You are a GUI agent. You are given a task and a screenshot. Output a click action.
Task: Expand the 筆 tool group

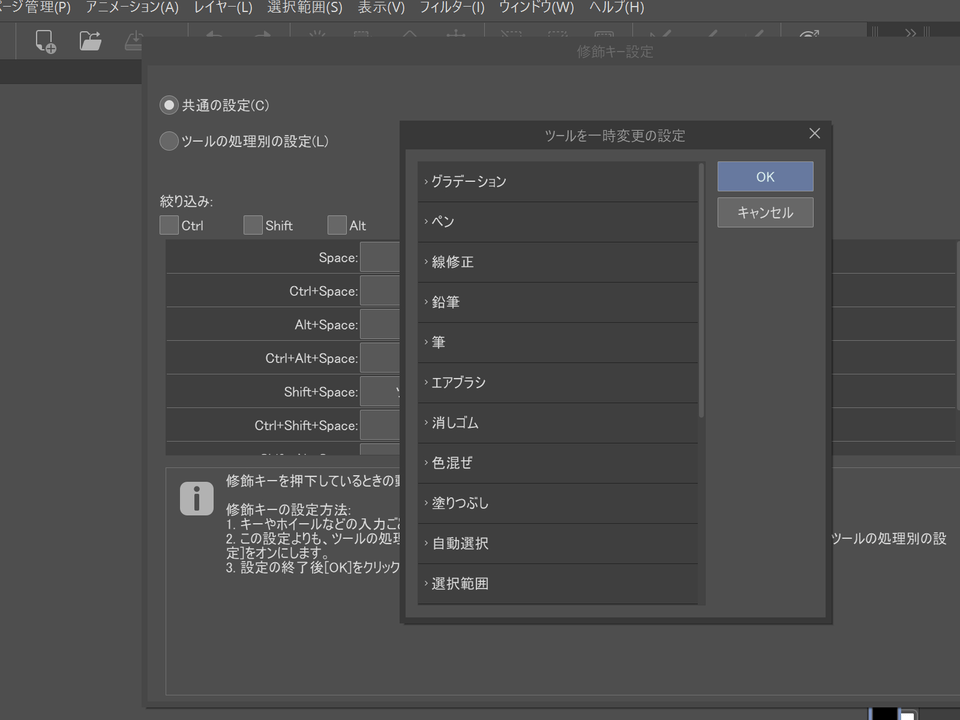[x=426, y=342]
